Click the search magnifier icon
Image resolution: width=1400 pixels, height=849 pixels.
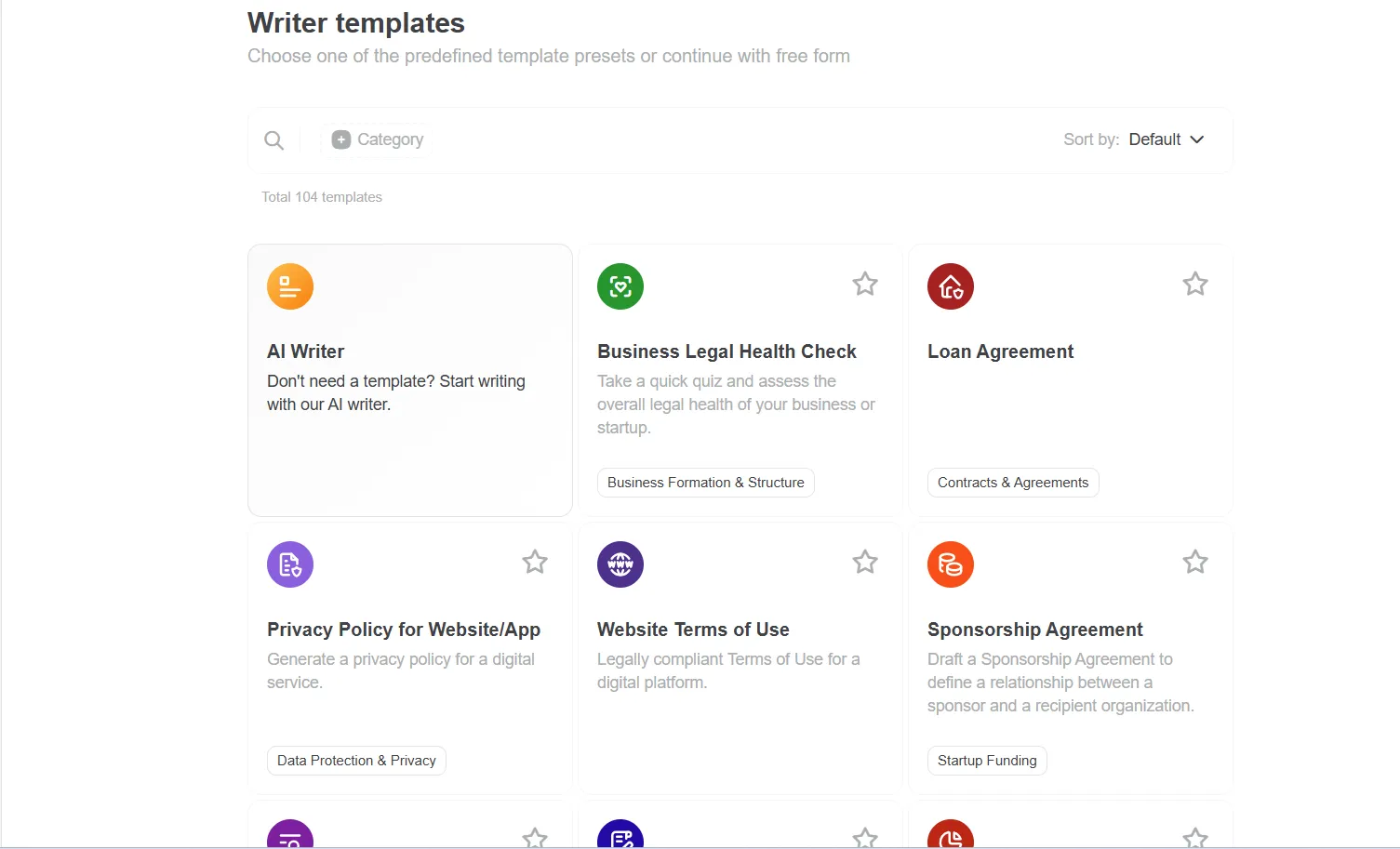(x=273, y=140)
